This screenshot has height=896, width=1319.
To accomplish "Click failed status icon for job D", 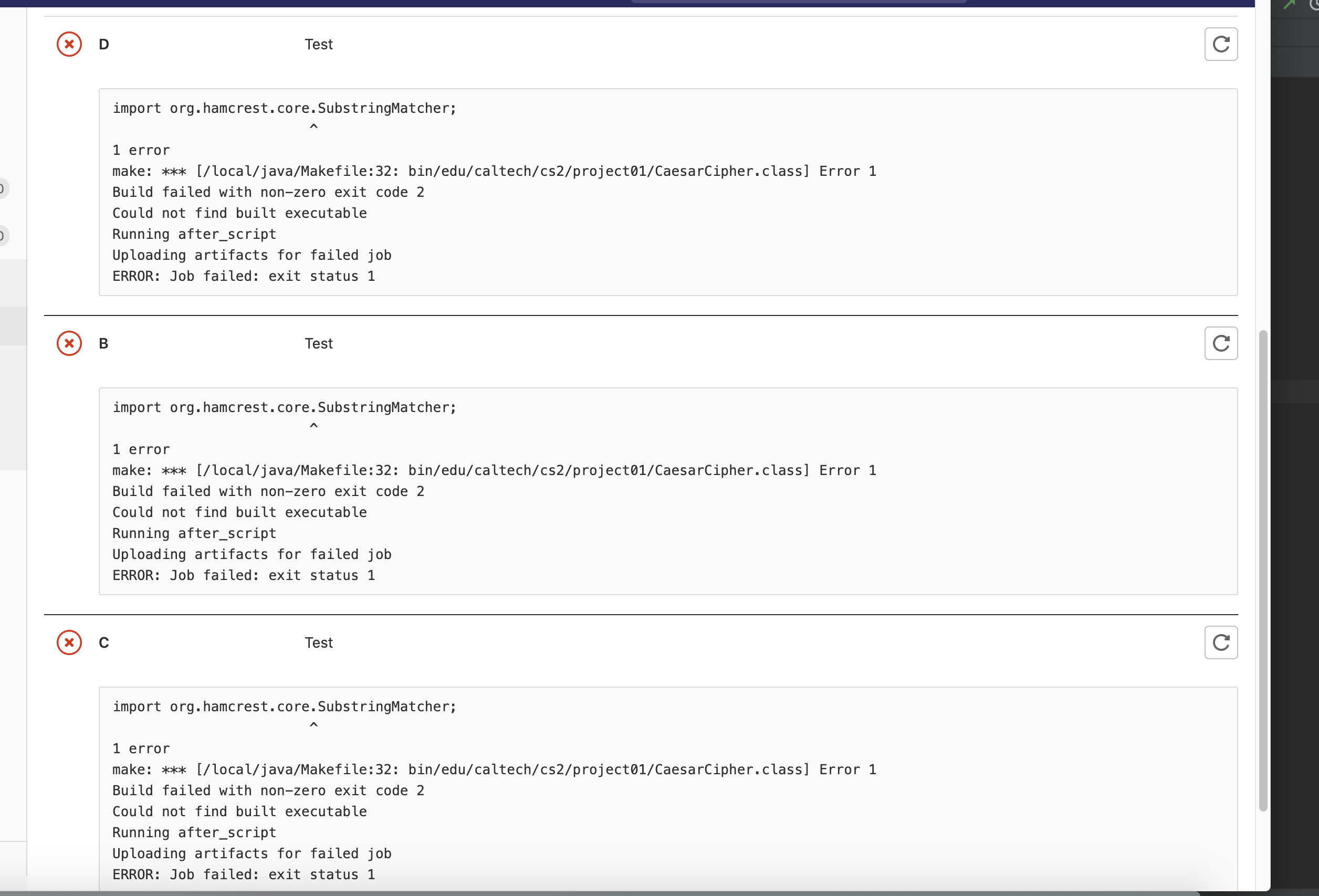I will click(x=69, y=44).
